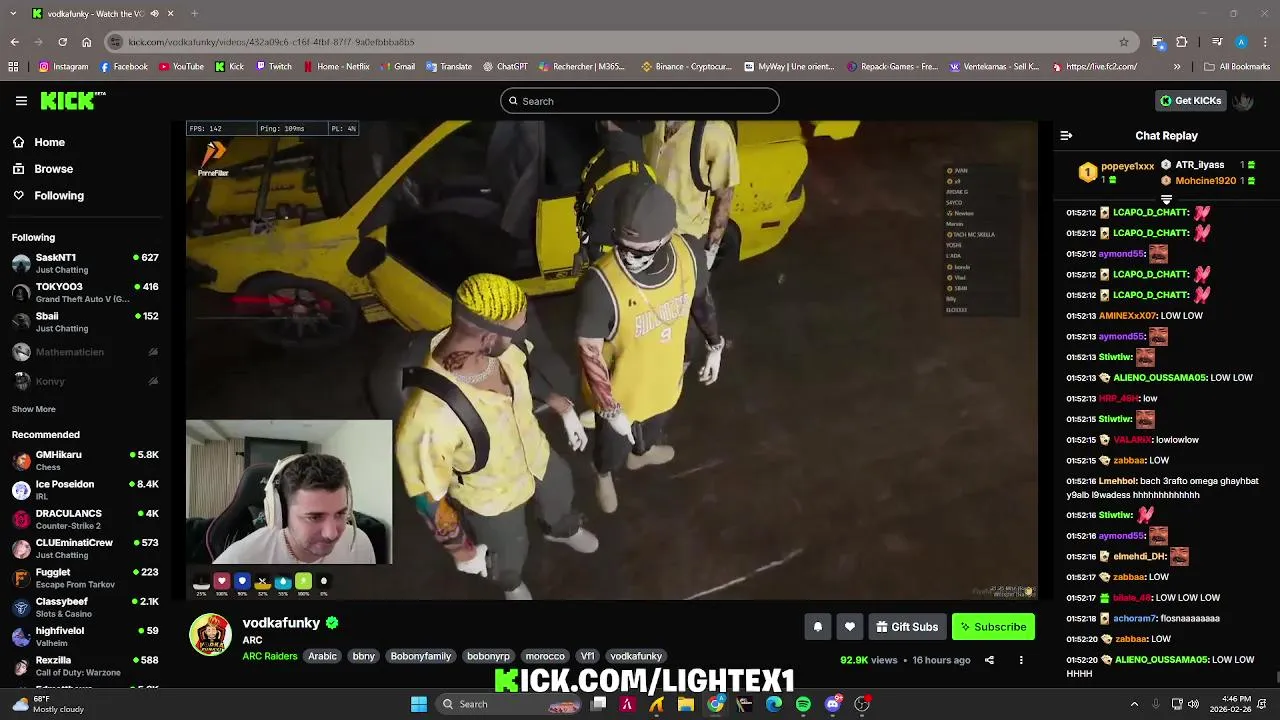The image size is (1280, 720).
Task: Open Ice Poseidon recommended channel
Action: point(85,490)
